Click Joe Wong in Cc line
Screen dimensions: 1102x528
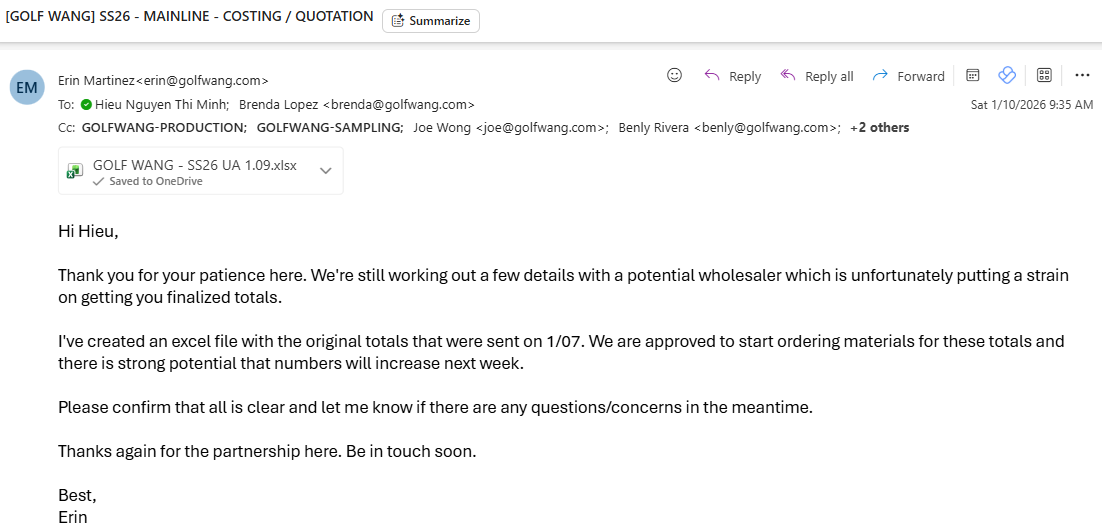(510, 127)
